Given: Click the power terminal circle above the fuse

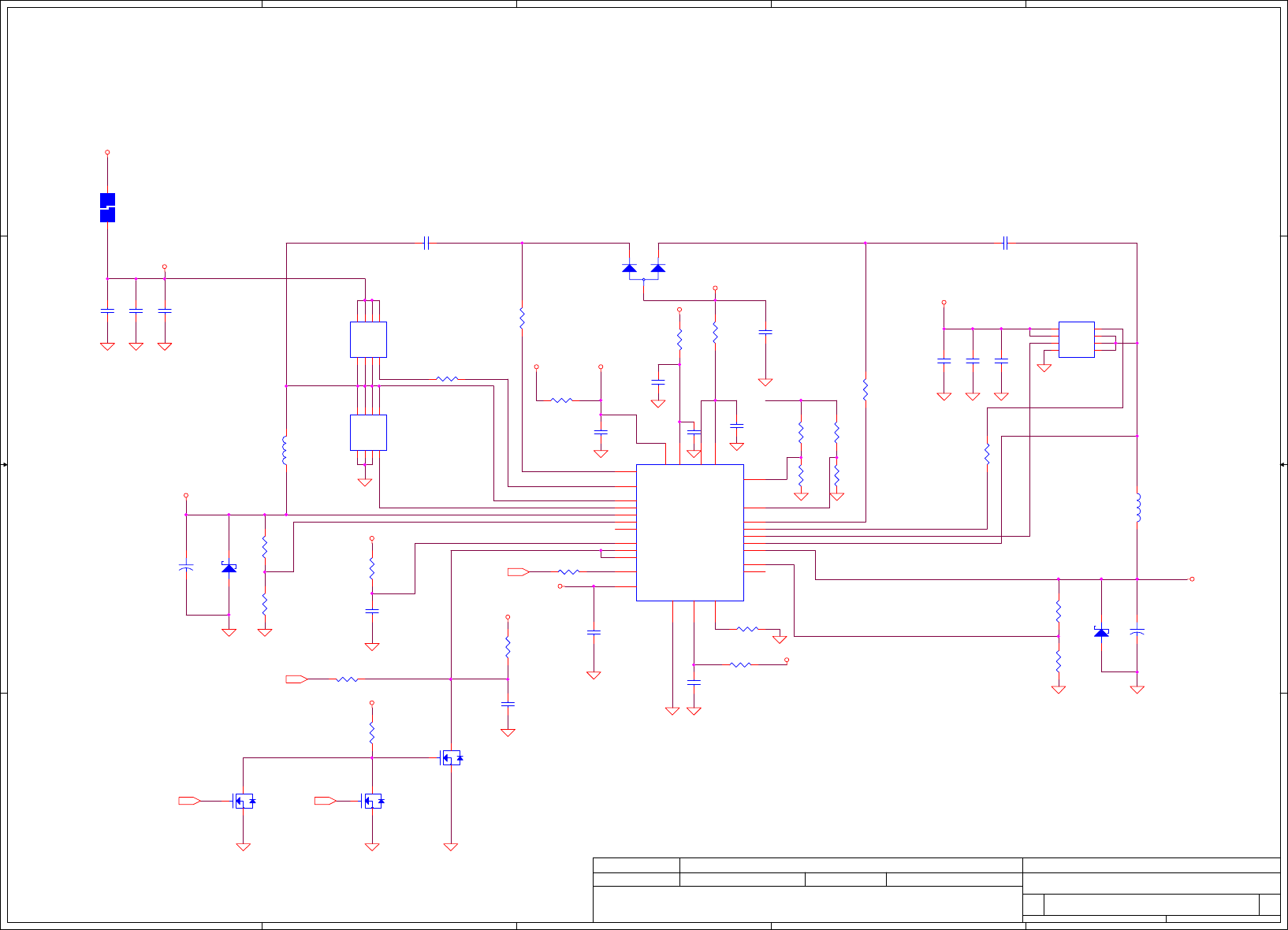Looking at the screenshot, I should [x=108, y=153].
